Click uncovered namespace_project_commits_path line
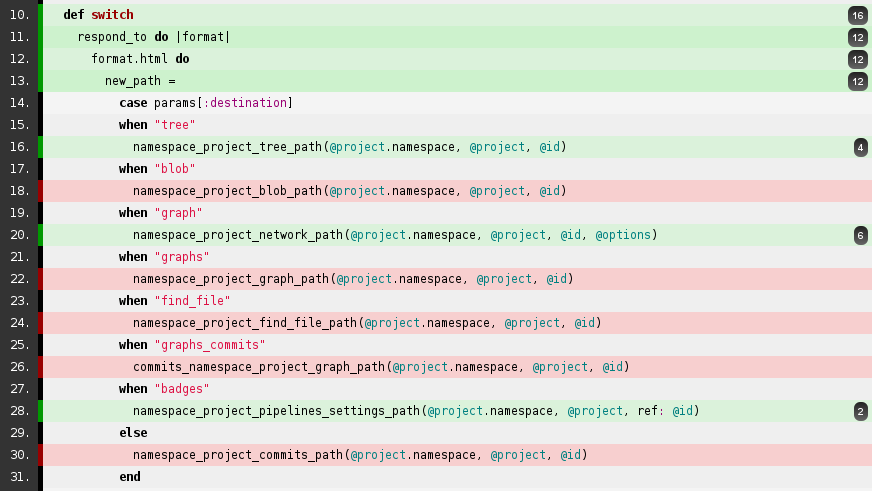Screen dimensions: 872x491 pyautogui.click(x=360, y=455)
